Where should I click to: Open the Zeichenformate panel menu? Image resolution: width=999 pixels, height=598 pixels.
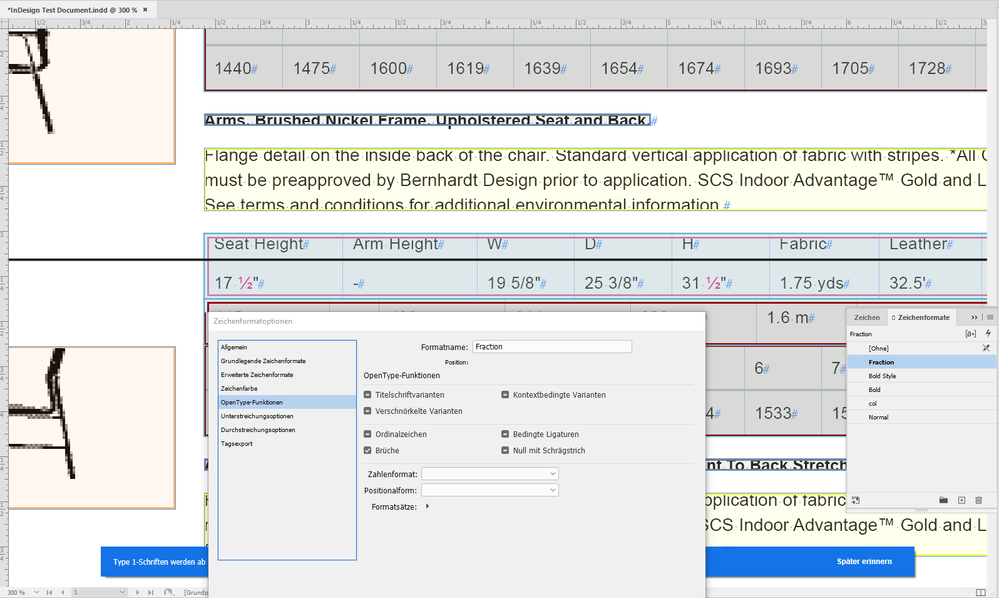(991, 317)
